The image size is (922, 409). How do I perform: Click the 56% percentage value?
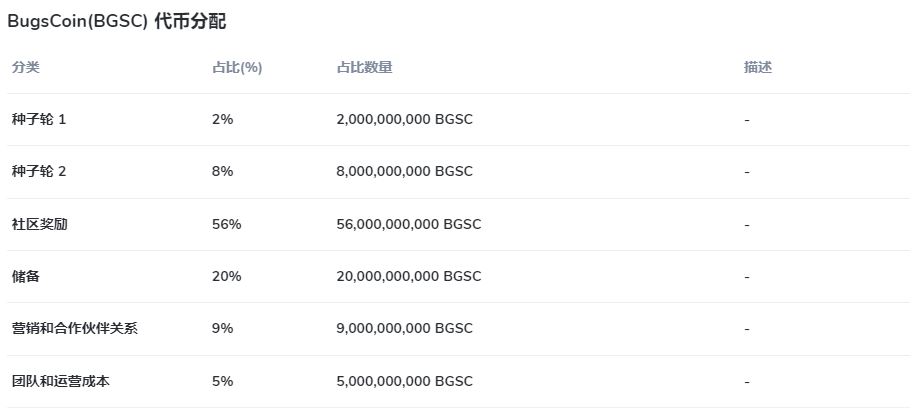pos(227,224)
